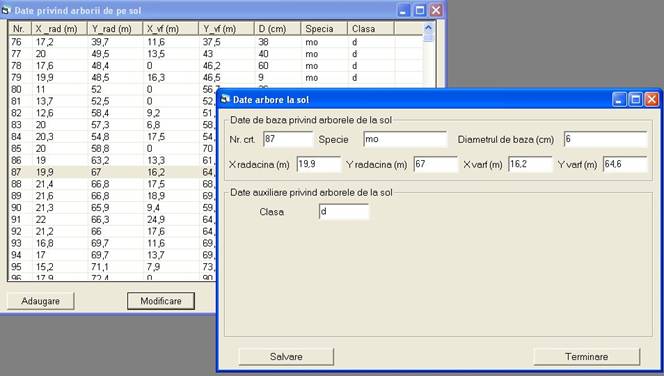664x376 pixels.
Task: Select row number 80 in table
Action: tap(112, 89)
